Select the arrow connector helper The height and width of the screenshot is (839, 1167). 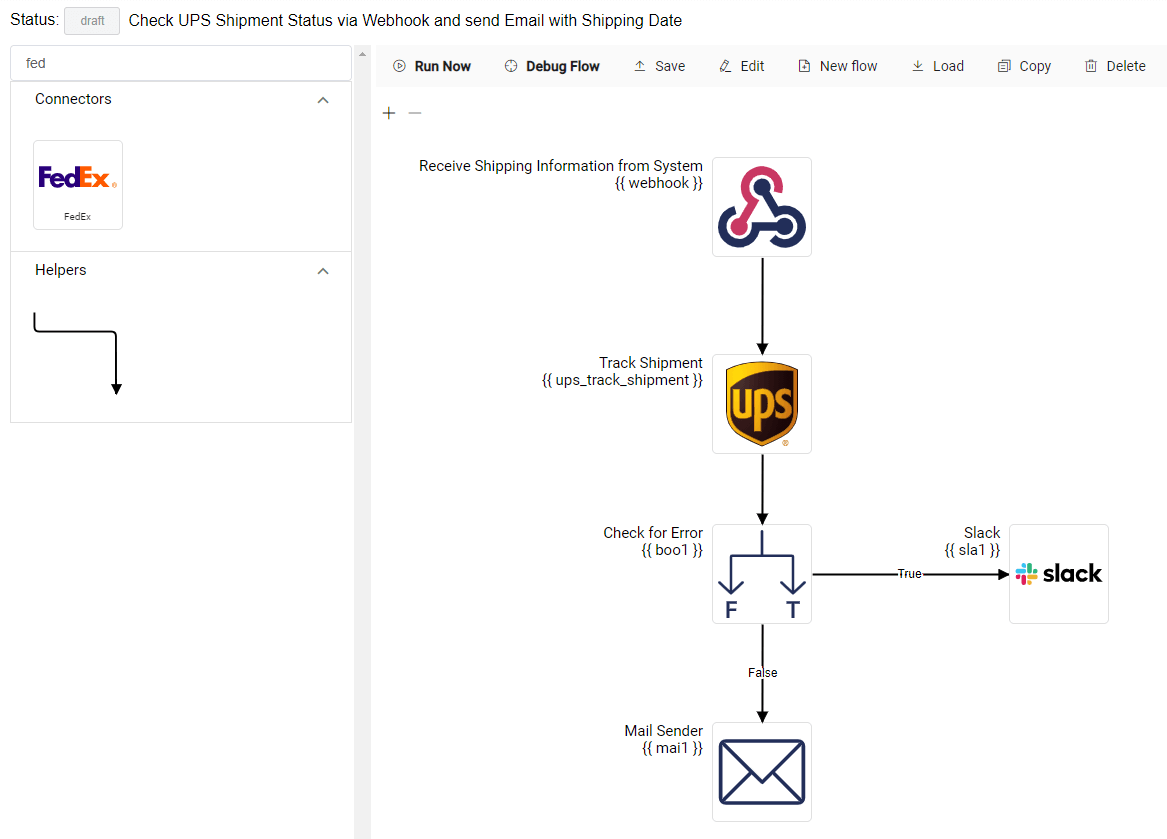pos(77,354)
